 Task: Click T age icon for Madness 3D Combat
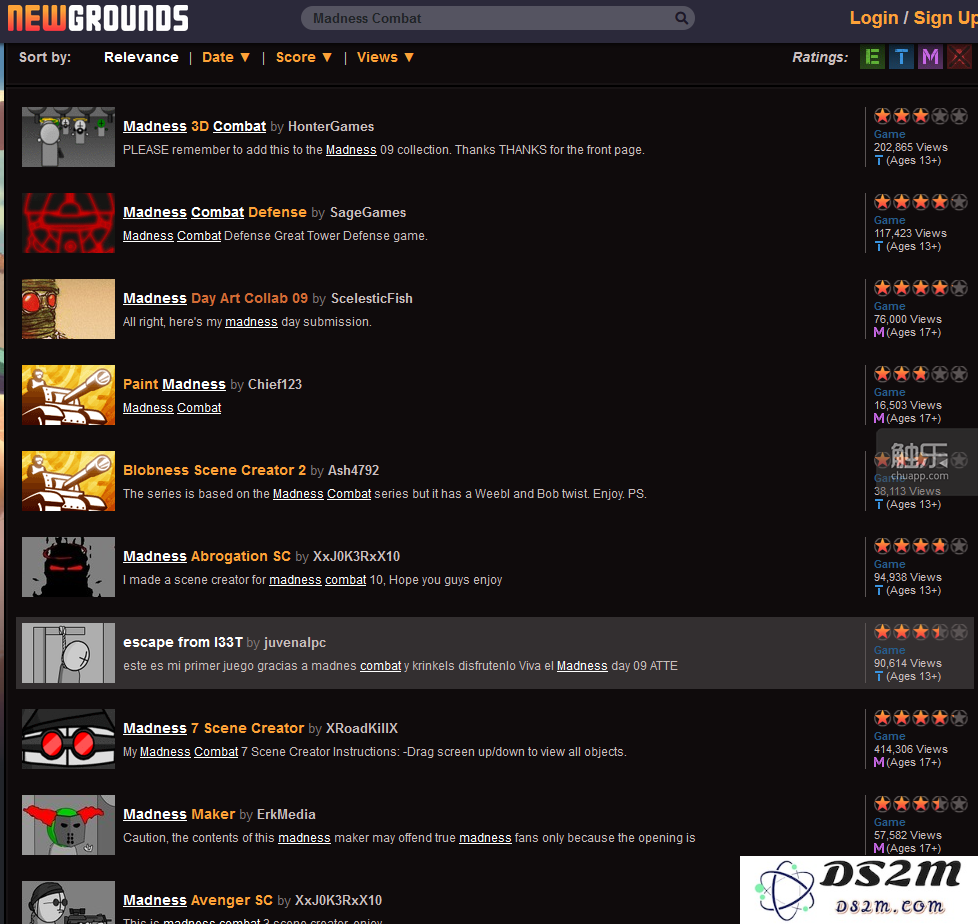pos(879,160)
